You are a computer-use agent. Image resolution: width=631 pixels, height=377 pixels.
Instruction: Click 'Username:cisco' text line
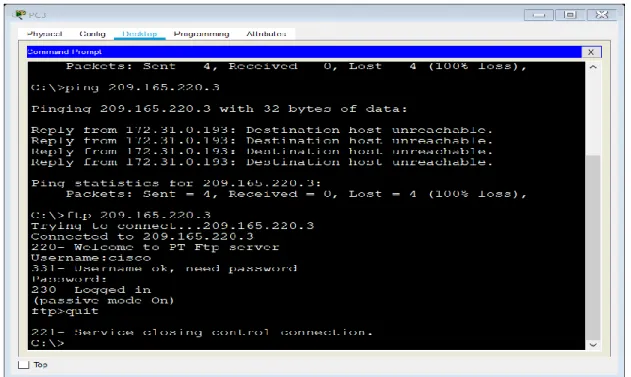point(91,258)
